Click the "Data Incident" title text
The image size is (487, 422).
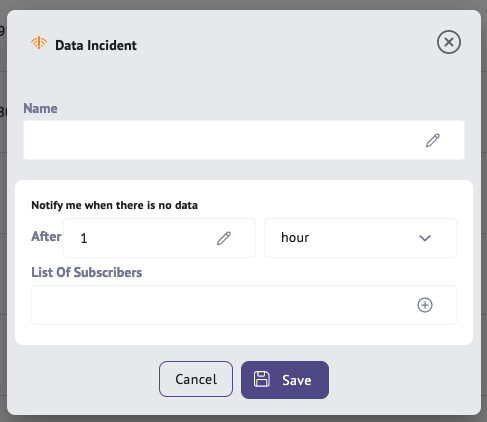tap(96, 45)
